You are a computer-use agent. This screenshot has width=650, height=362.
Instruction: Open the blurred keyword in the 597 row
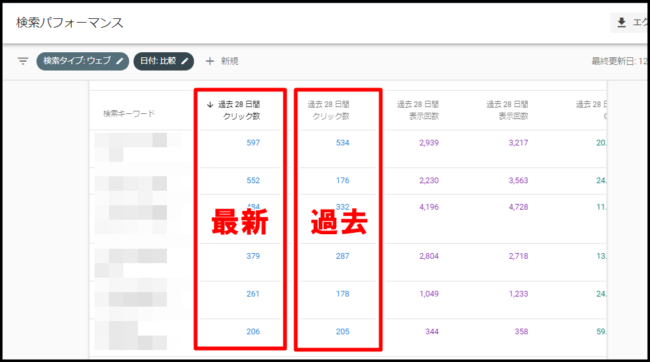[138, 147]
